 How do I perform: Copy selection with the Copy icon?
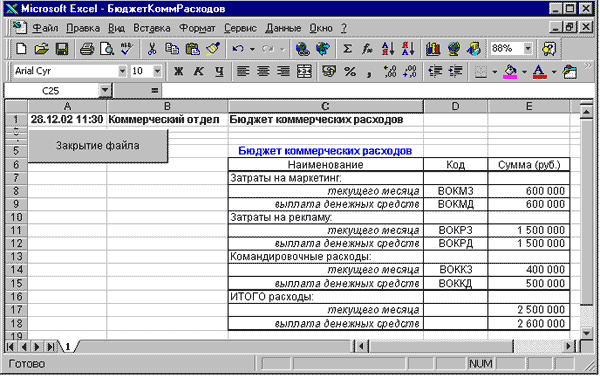tap(172, 49)
